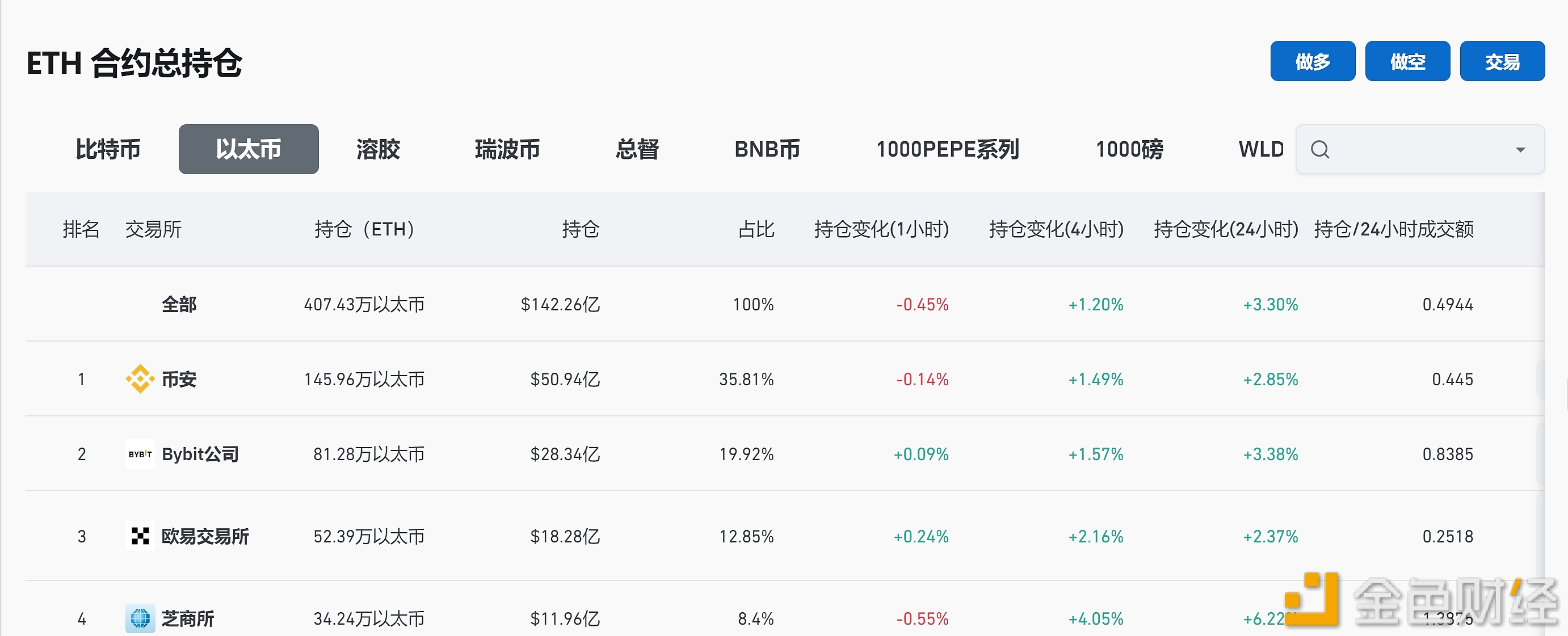1568x636 pixels.
Task: Click the $142.26亿 total holdings value
Action: point(560,304)
